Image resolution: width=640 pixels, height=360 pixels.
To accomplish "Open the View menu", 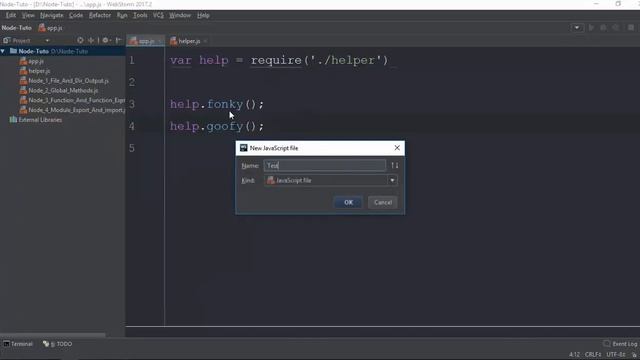I will click(x=28, y=15).
